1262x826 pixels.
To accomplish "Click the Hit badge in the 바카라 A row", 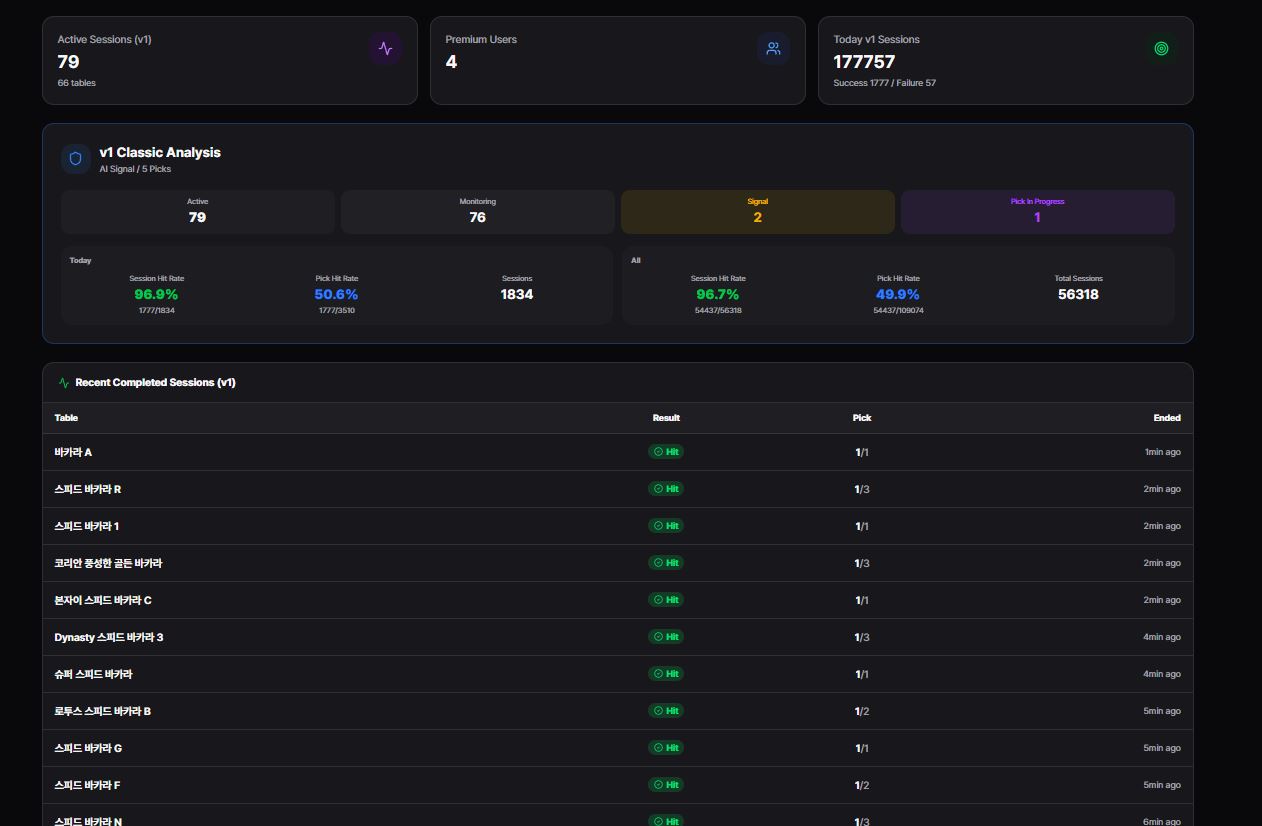I will coord(666,452).
